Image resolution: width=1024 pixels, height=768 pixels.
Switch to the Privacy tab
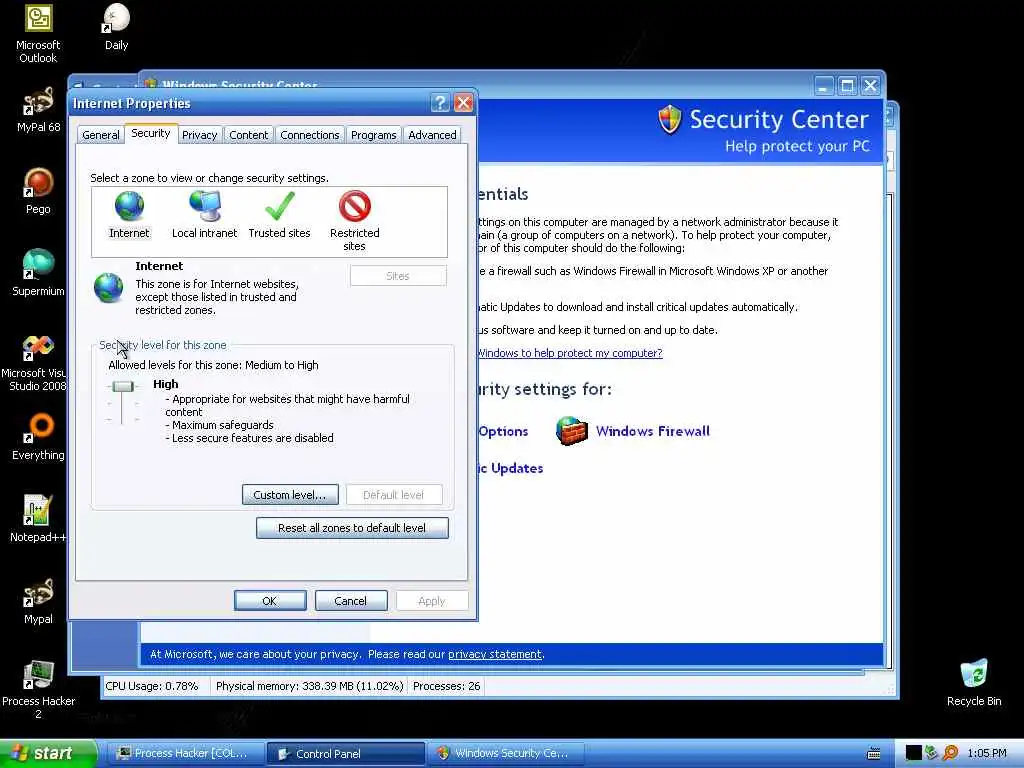click(x=199, y=135)
